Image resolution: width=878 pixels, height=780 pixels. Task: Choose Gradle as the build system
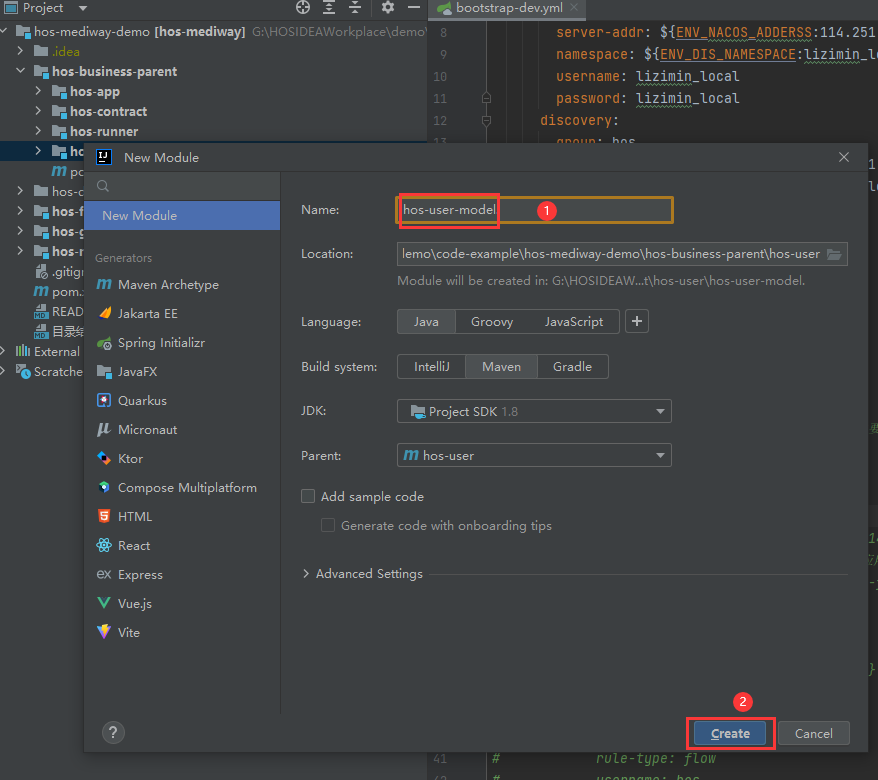[572, 367]
